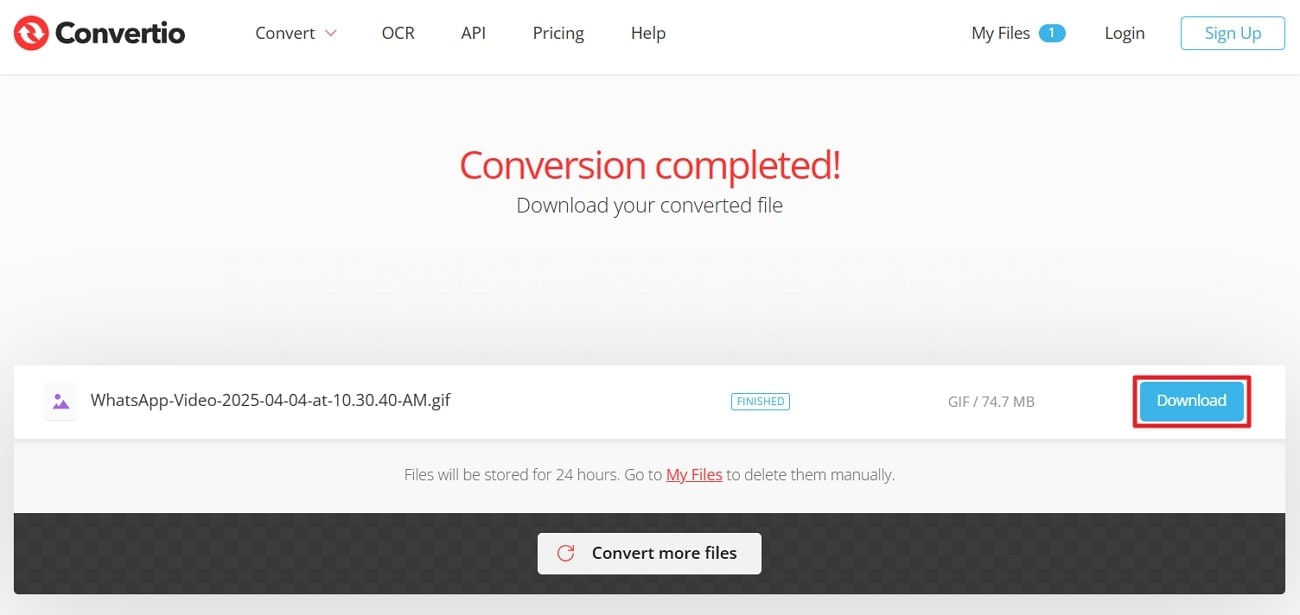
Task: Expand the Convert dropdown menu
Action: coord(296,33)
